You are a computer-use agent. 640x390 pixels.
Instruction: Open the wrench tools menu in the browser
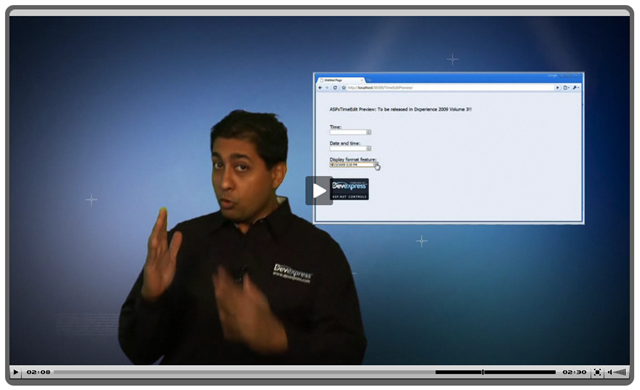(576, 88)
